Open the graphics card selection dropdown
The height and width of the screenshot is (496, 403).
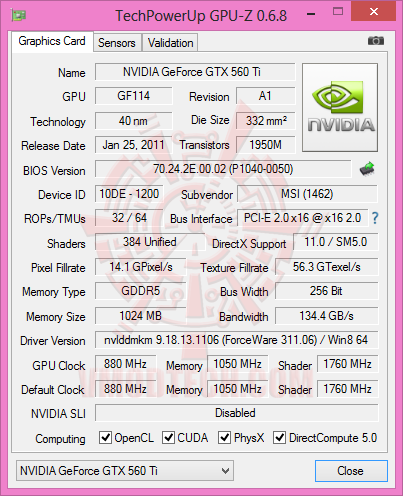125,471
